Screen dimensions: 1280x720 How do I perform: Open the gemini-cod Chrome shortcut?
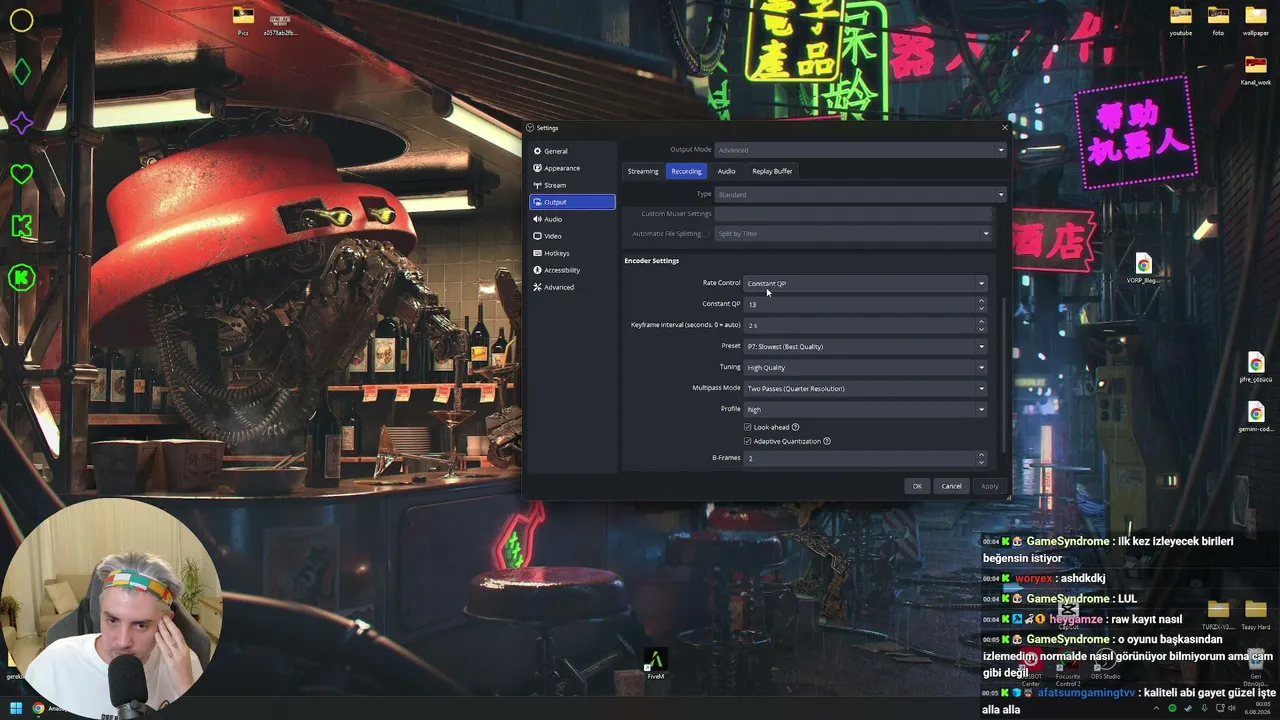tap(1255, 417)
